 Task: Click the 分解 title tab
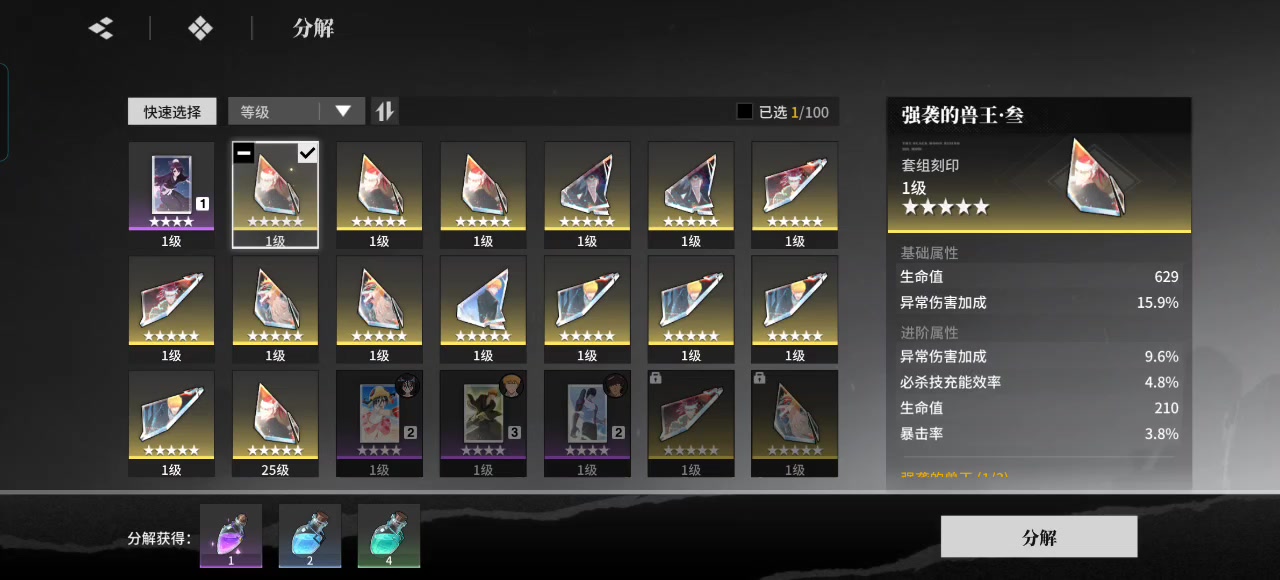click(313, 28)
